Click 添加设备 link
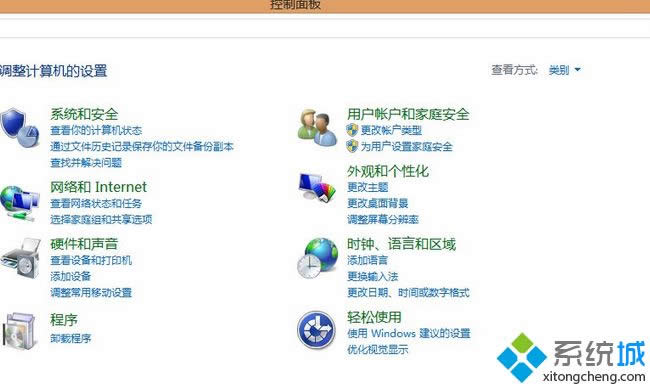Viewport: 650px width, 387px height. pyautogui.click(x=70, y=276)
